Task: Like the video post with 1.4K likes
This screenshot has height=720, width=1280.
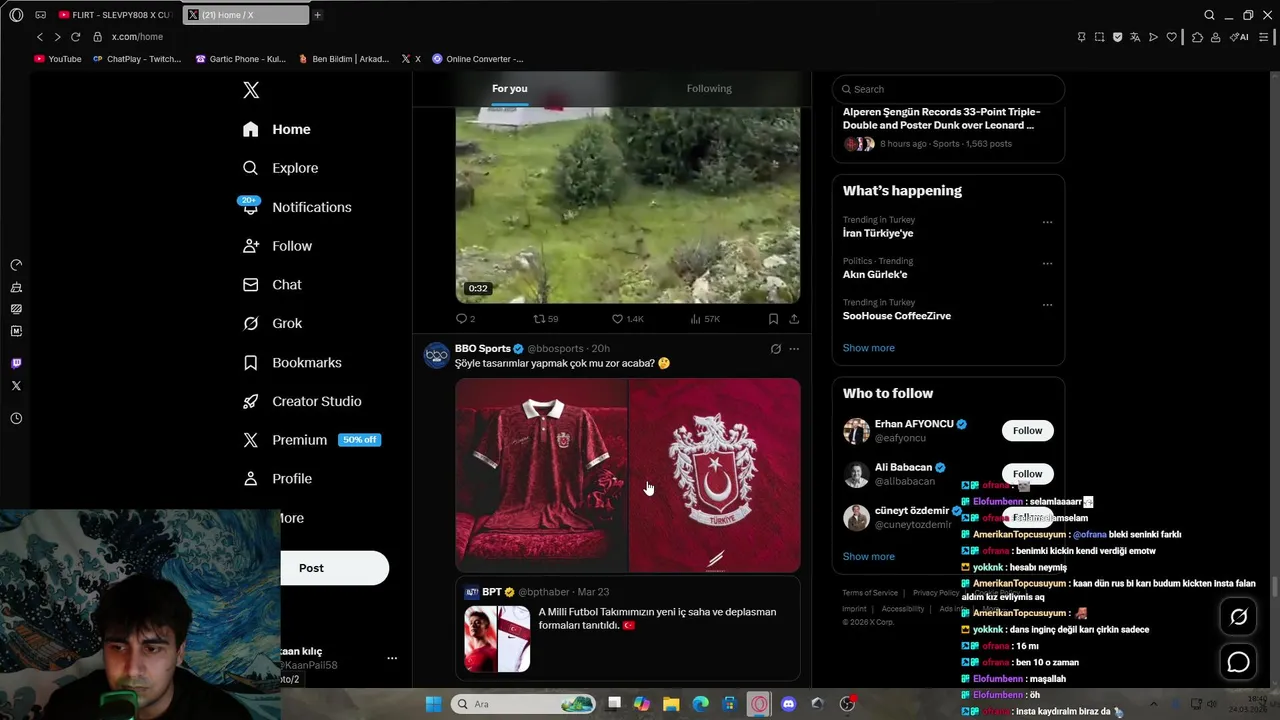Action: (628, 319)
